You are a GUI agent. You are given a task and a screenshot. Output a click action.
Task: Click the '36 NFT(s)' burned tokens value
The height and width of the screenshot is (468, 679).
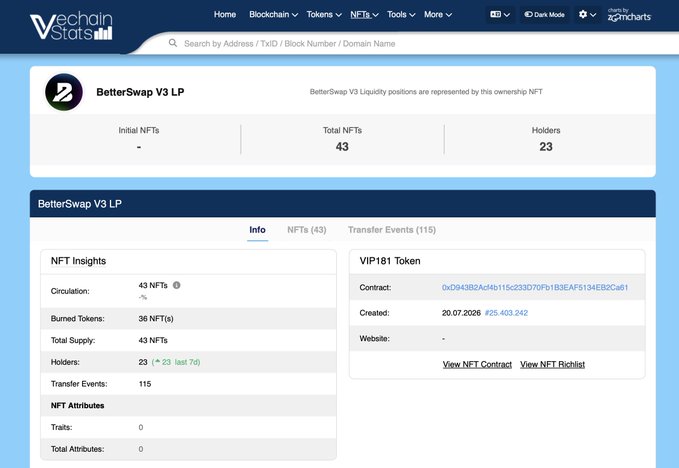156,318
